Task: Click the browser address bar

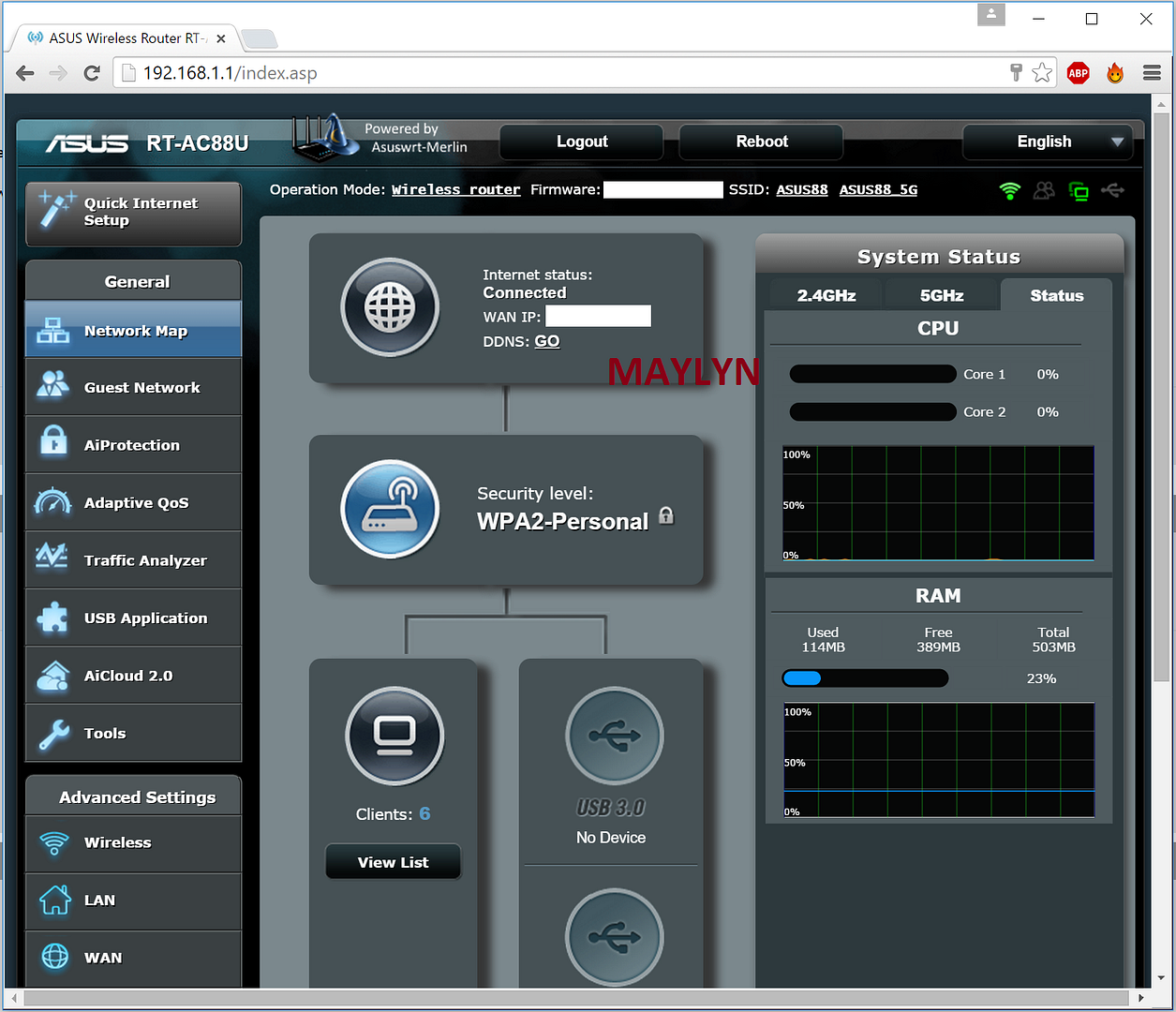Action: pyautogui.click(x=562, y=73)
